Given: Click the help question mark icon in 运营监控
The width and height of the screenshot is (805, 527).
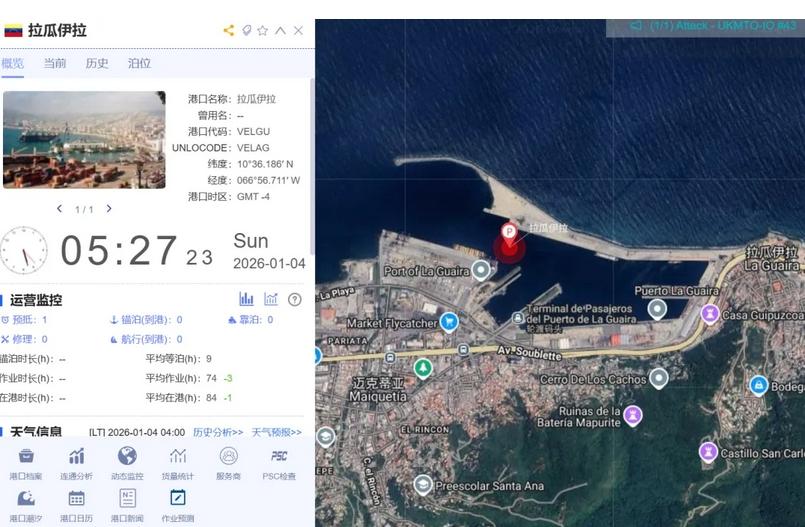Looking at the screenshot, I should point(295,299).
